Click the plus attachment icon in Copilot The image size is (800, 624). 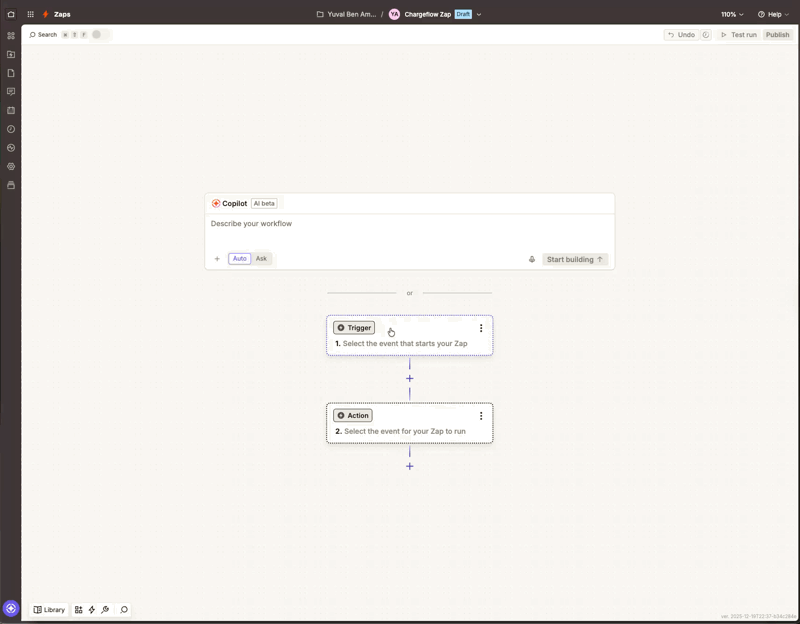tap(217, 259)
